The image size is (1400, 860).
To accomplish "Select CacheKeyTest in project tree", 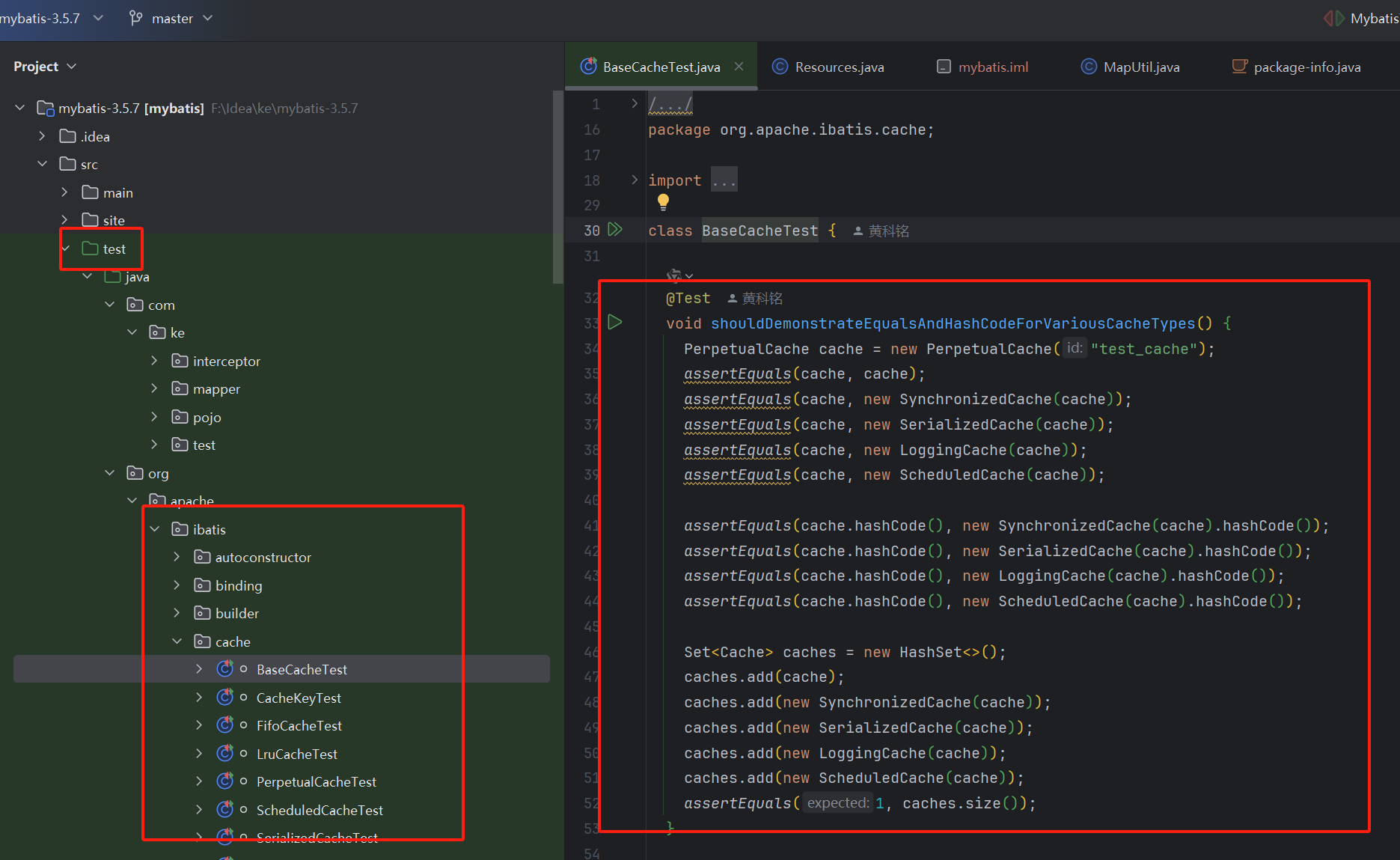I will [x=299, y=698].
